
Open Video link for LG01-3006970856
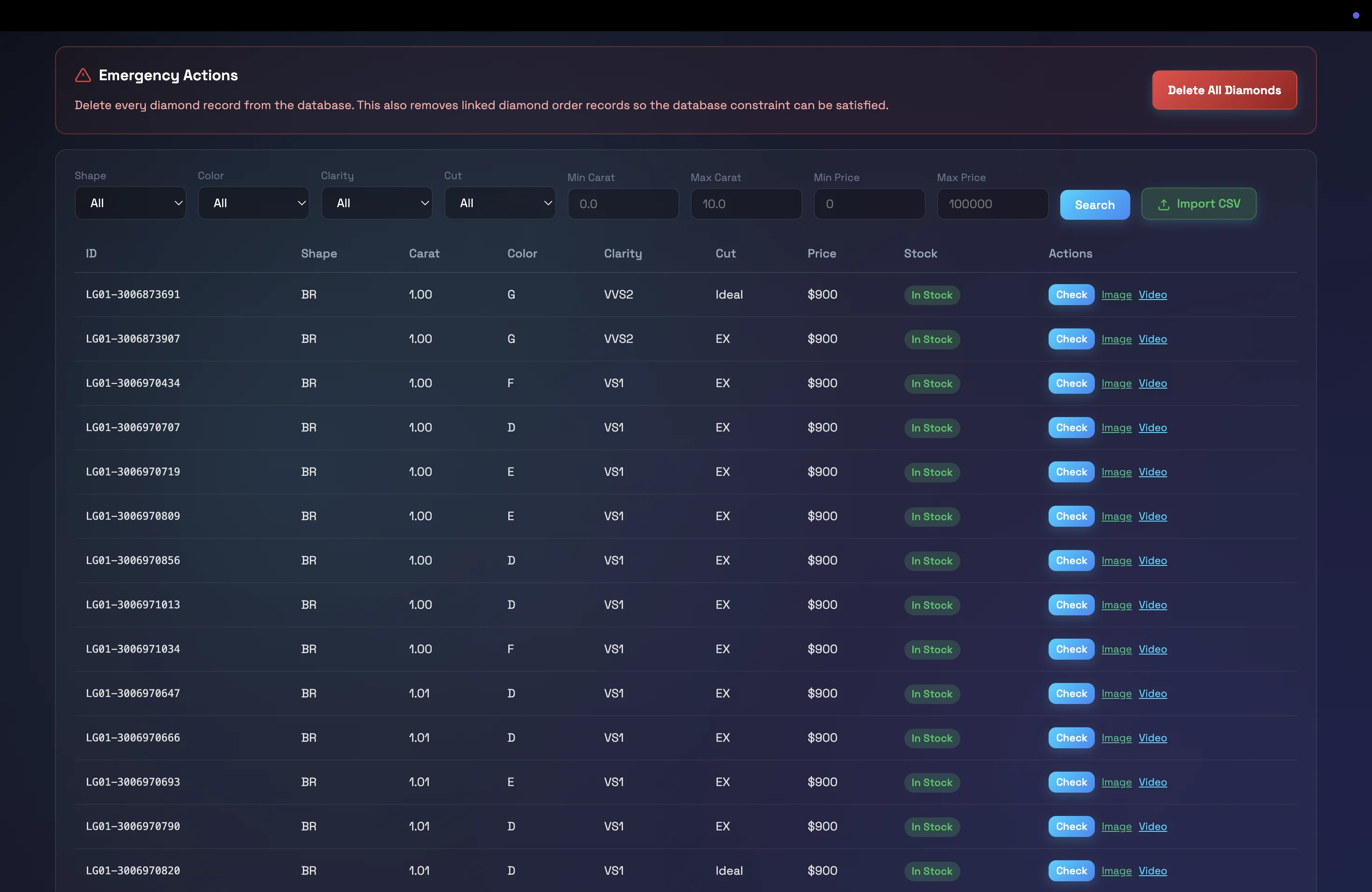pos(1152,561)
